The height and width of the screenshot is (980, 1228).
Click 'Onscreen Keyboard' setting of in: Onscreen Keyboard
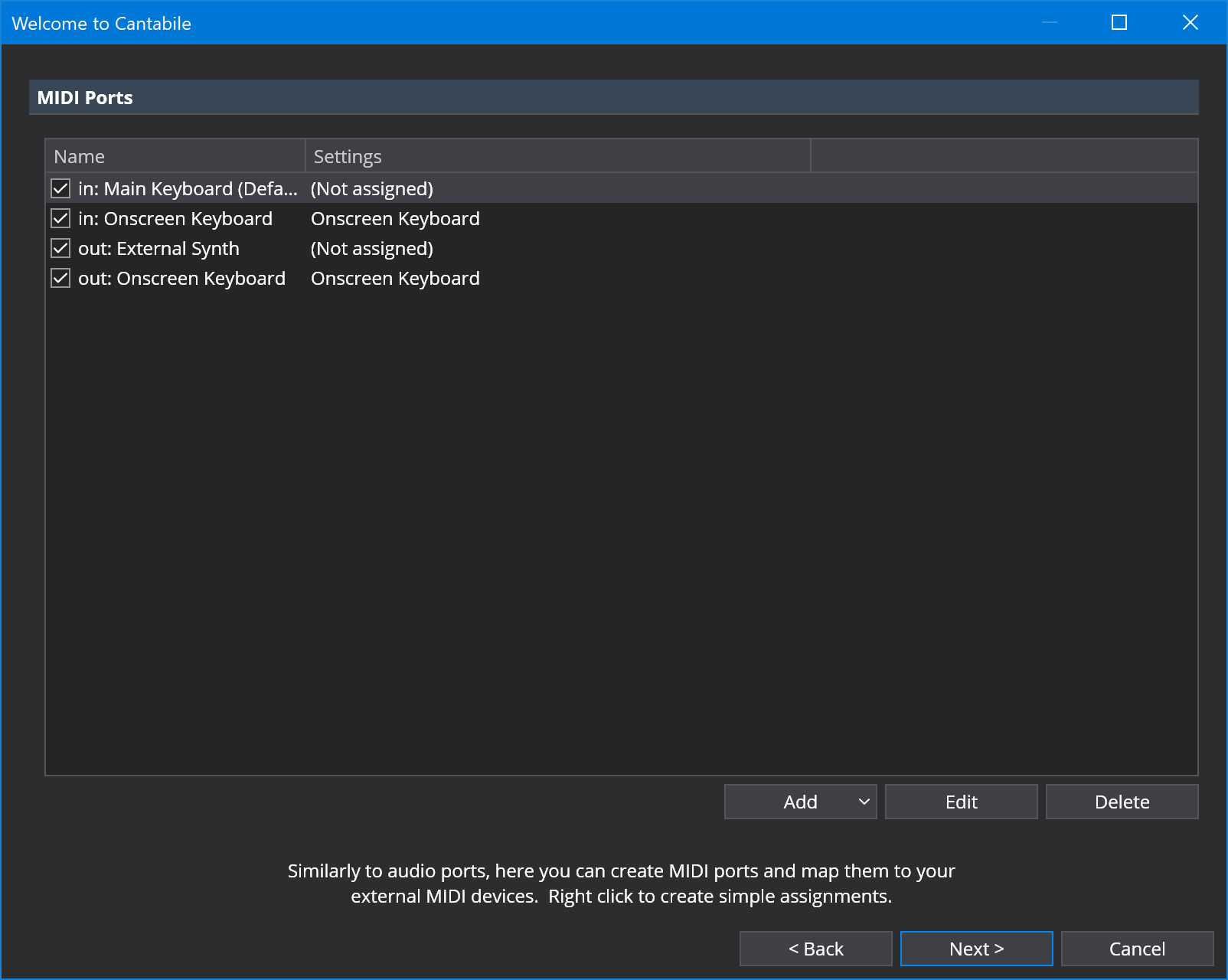click(x=395, y=218)
